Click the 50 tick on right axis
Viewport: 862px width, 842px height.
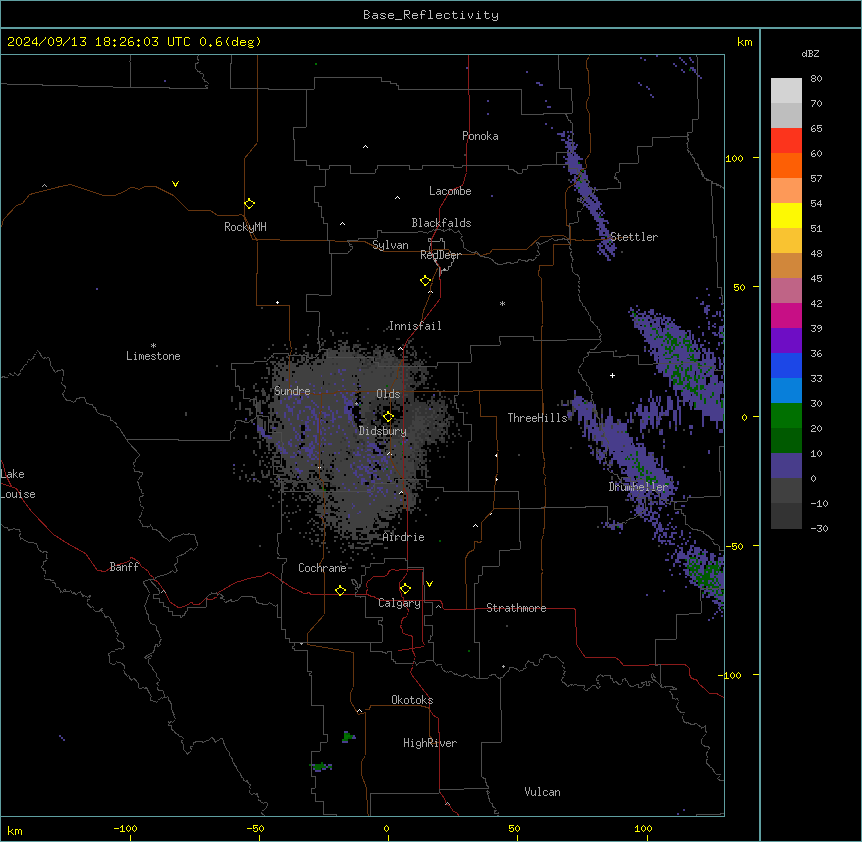(x=739, y=287)
